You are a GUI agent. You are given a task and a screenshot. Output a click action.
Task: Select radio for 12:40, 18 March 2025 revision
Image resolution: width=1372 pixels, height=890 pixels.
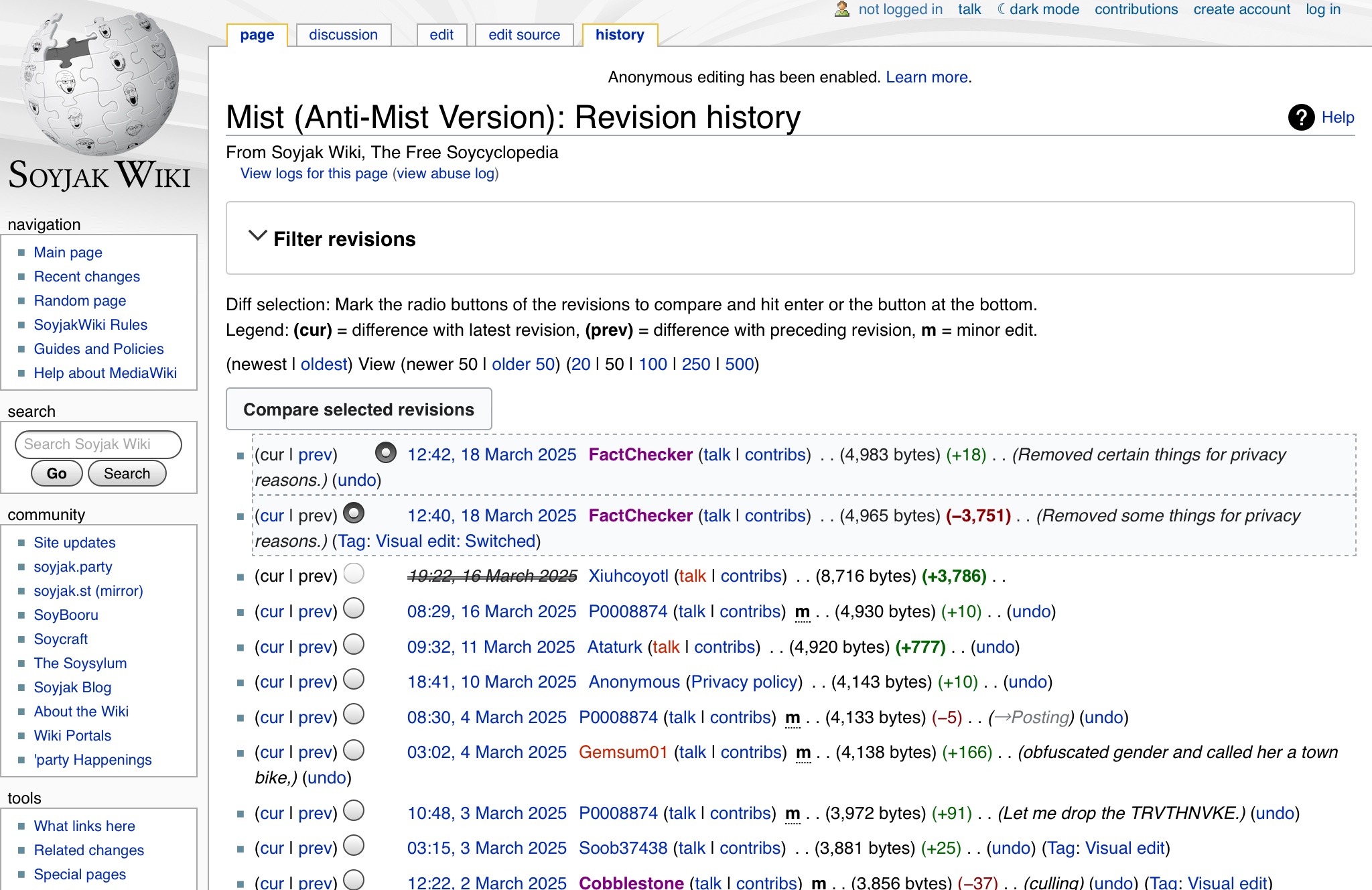coord(354,513)
